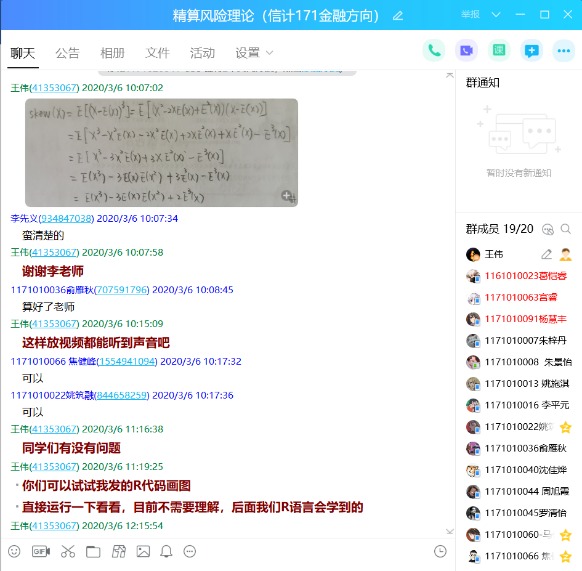Open the three-dots more options menu

[564, 50]
